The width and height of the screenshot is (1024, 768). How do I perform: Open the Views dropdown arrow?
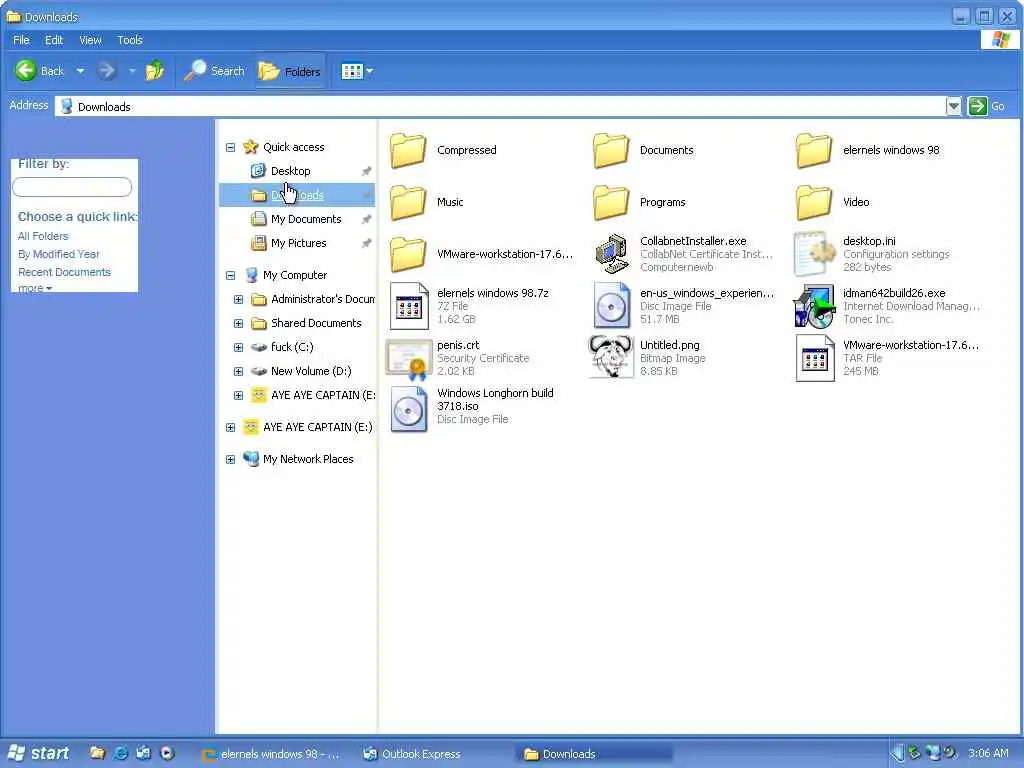(x=370, y=71)
